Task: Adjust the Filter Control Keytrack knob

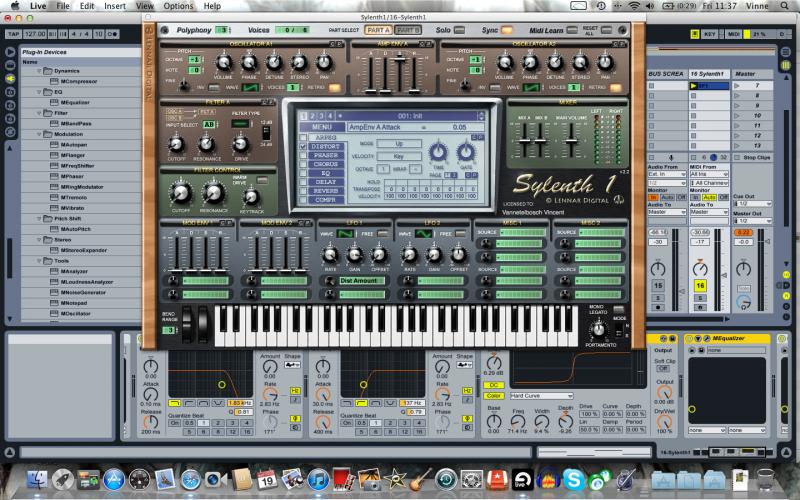Action: (251, 197)
